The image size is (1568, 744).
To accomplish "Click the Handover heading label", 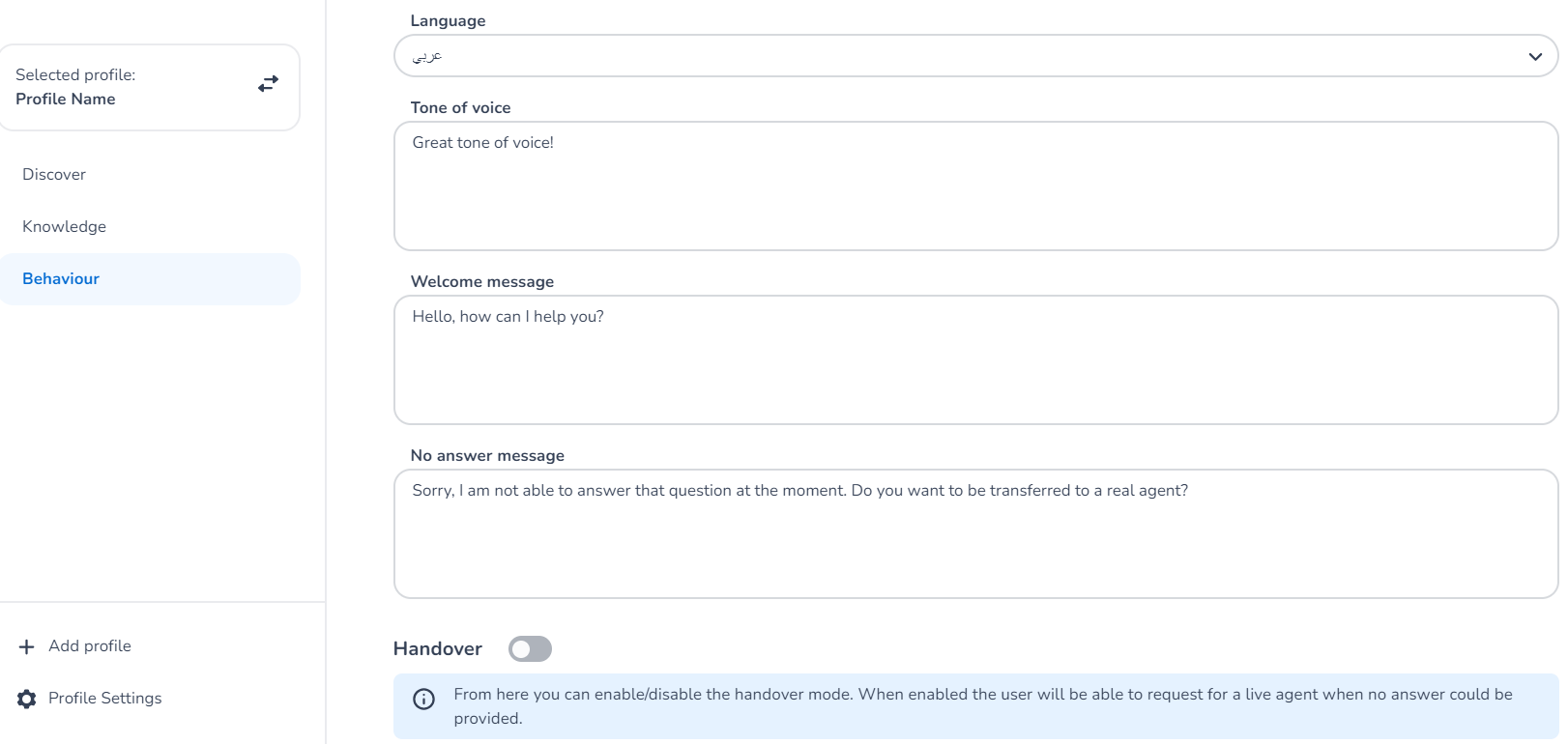I will click(438, 649).
